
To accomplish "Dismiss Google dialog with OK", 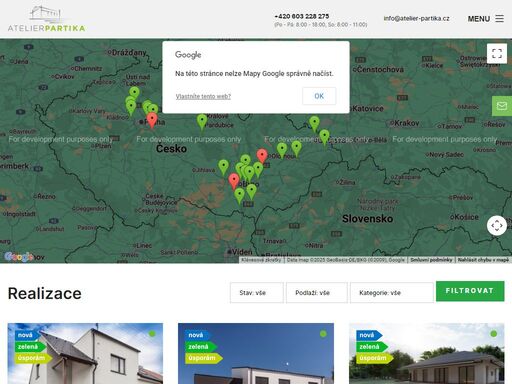I will coord(319,96).
